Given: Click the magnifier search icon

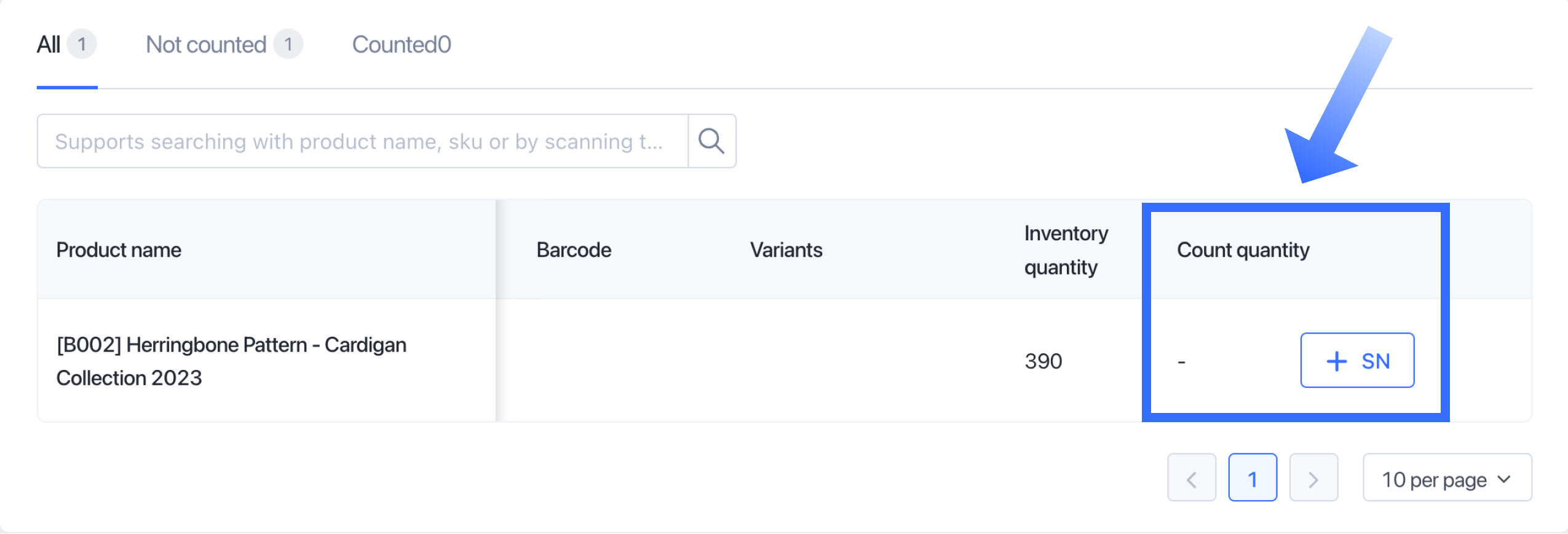Looking at the screenshot, I should 711,141.
